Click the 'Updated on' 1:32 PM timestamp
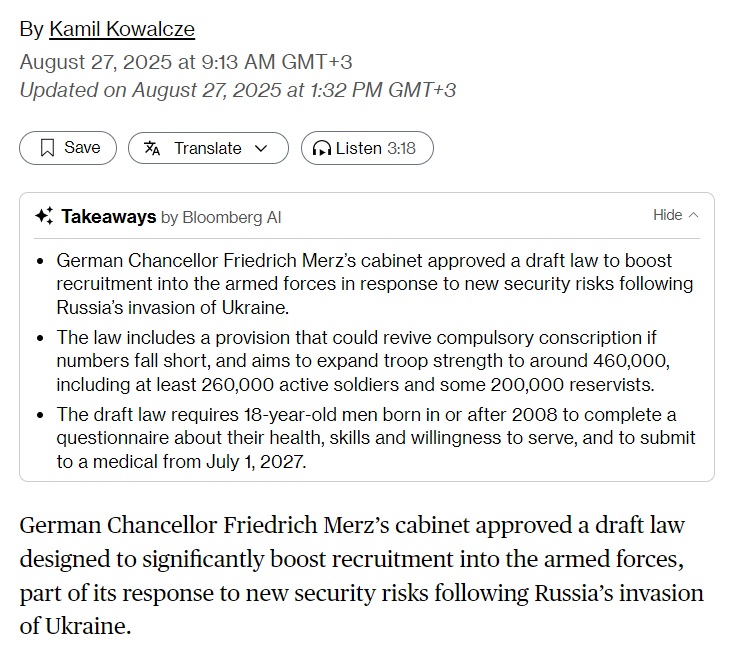The width and height of the screenshot is (737, 657). tap(238, 90)
